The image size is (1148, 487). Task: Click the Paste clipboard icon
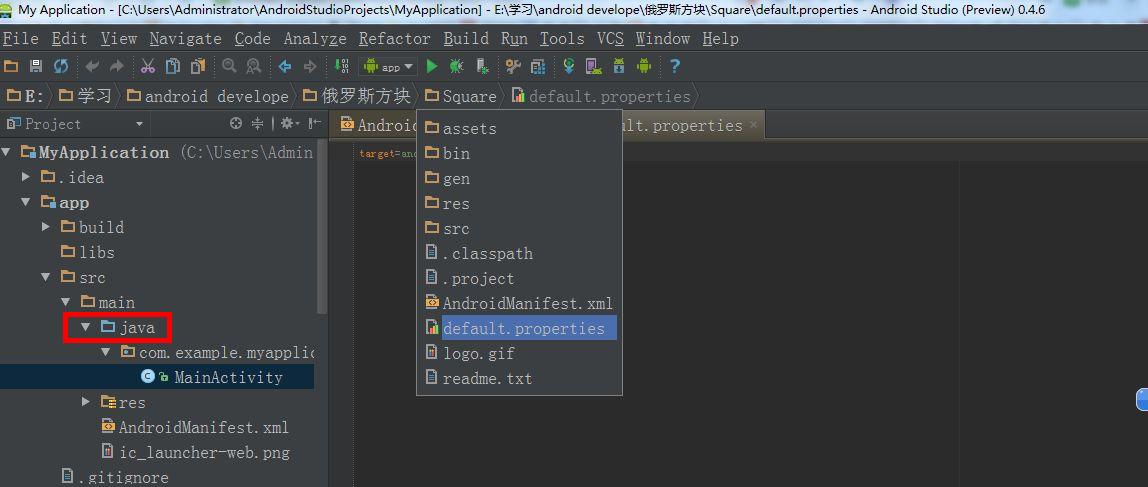[198, 67]
